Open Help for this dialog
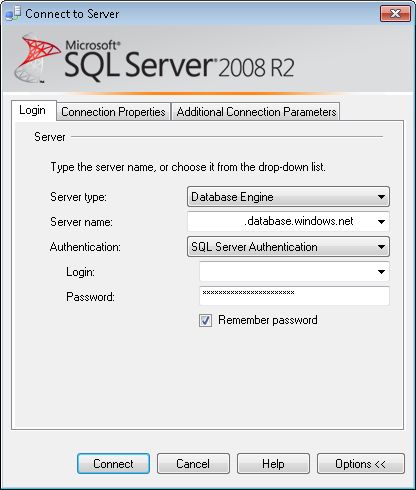The width and height of the screenshot is (416, 490). click(273, 464)
